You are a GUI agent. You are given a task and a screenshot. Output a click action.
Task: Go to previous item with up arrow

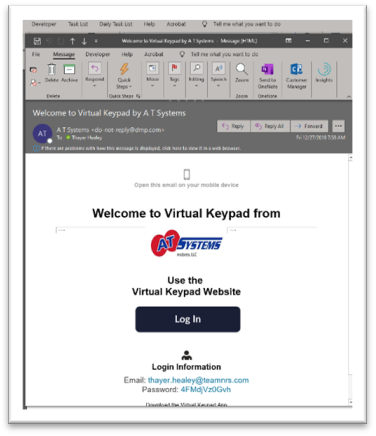[x=72, y=41]
